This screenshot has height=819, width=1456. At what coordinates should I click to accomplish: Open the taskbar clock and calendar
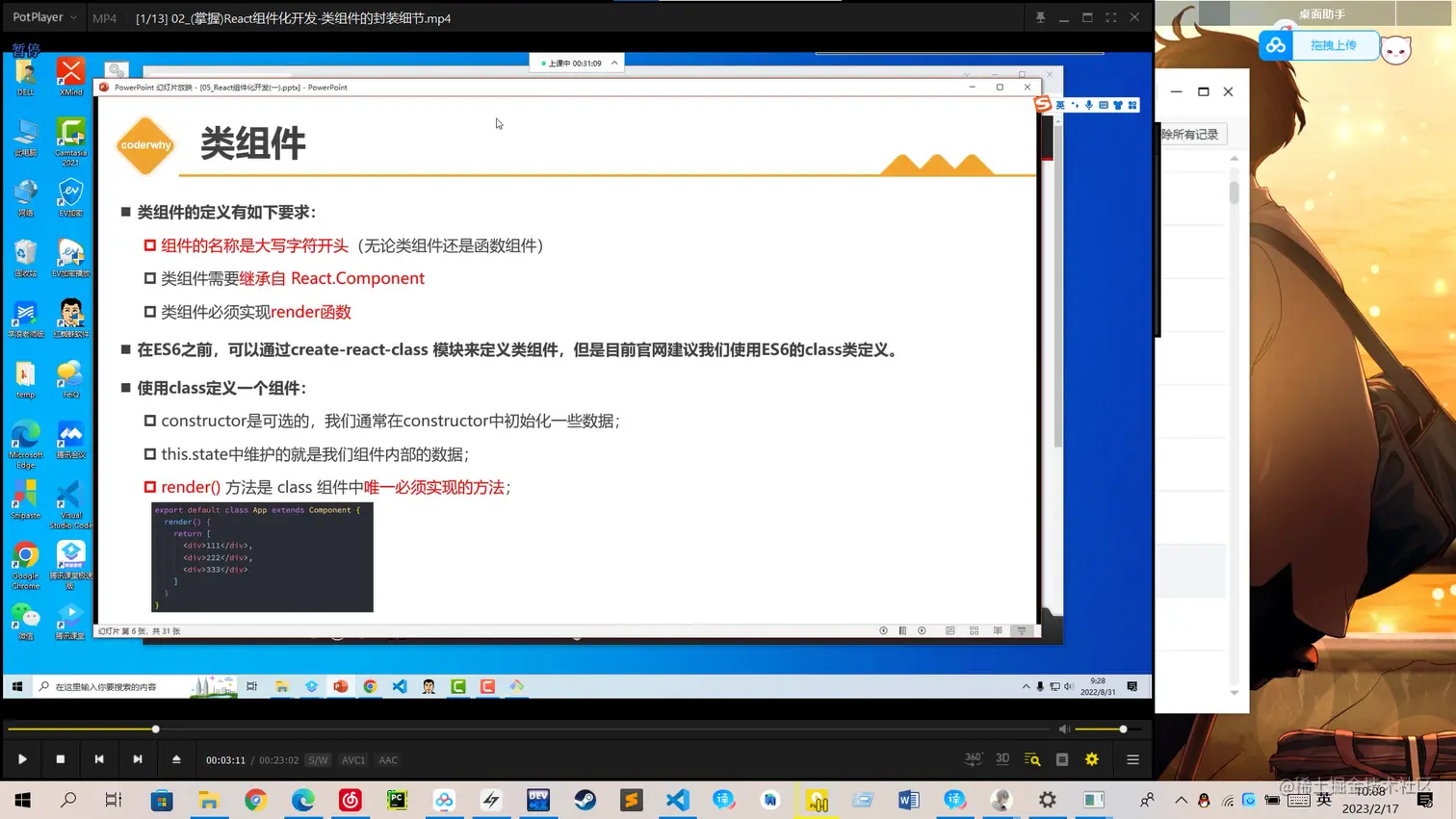tap(1370, 800)
